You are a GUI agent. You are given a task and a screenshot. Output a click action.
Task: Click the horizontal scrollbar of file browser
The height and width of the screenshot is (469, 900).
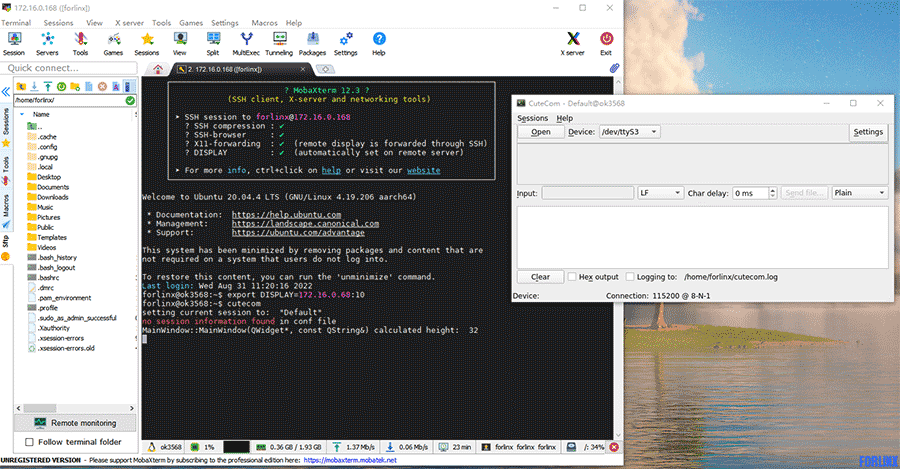coord(75,408)
